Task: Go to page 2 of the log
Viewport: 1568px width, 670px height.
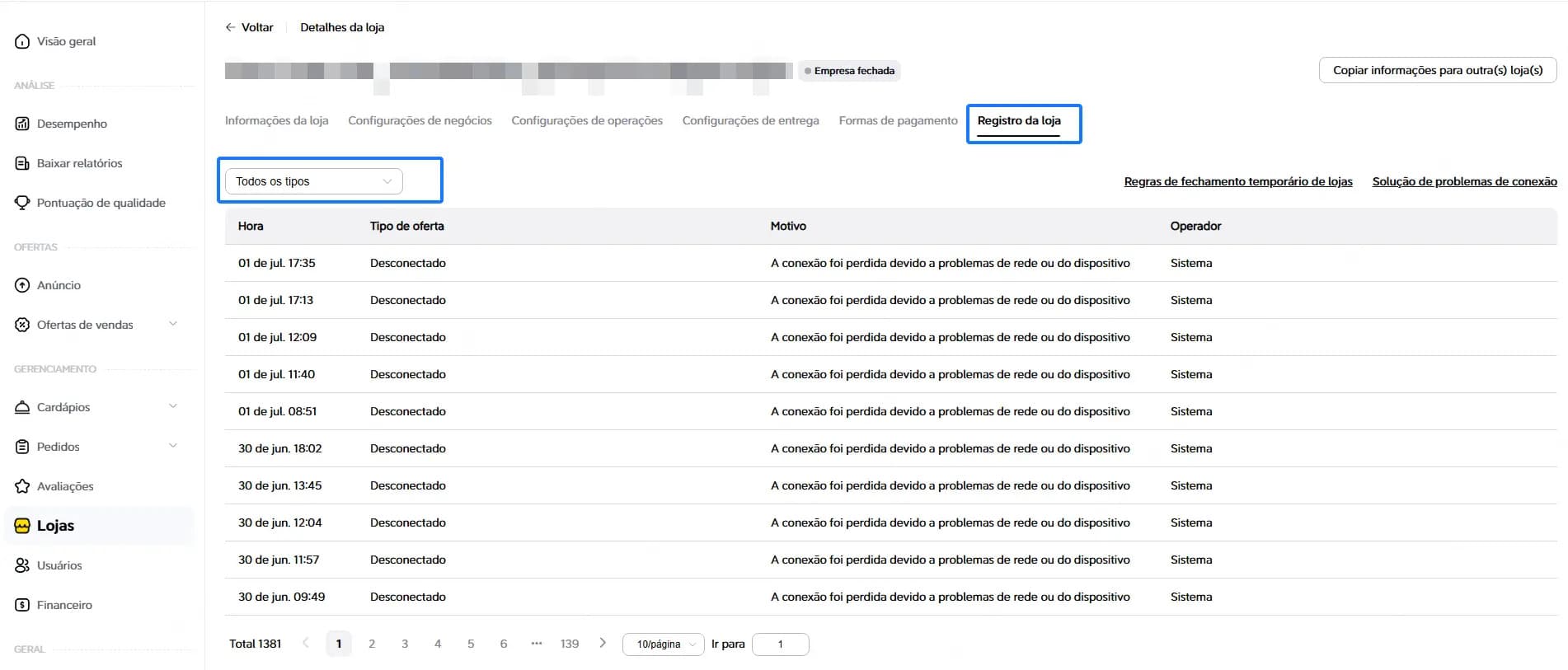Action: click(x=372, y=644)
